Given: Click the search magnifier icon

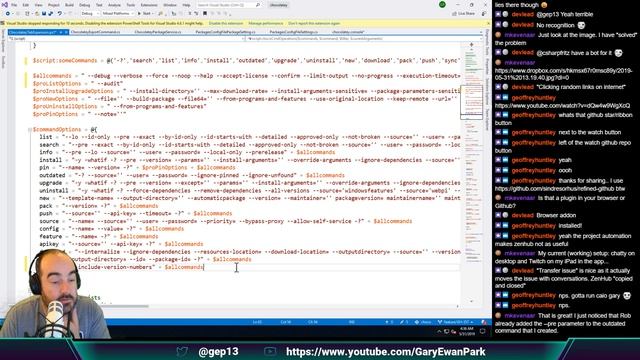Looking at the screenshot, I should pos(258,5).
